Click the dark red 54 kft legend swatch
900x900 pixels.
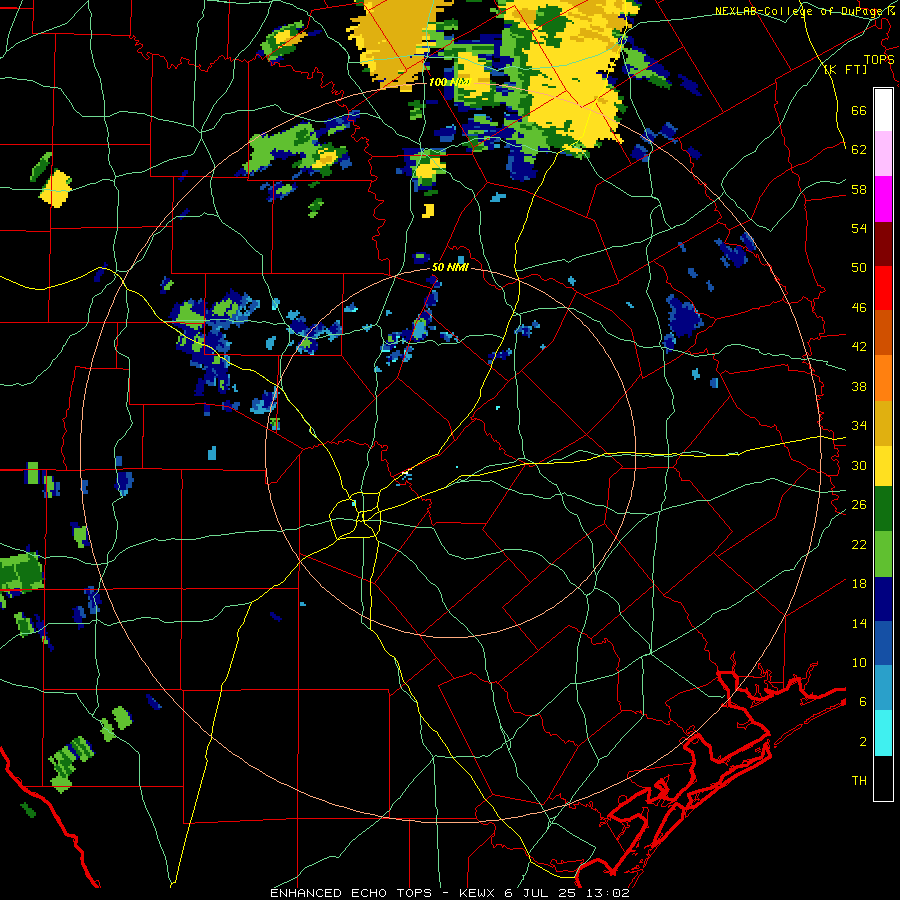click(x=883, y=244)
